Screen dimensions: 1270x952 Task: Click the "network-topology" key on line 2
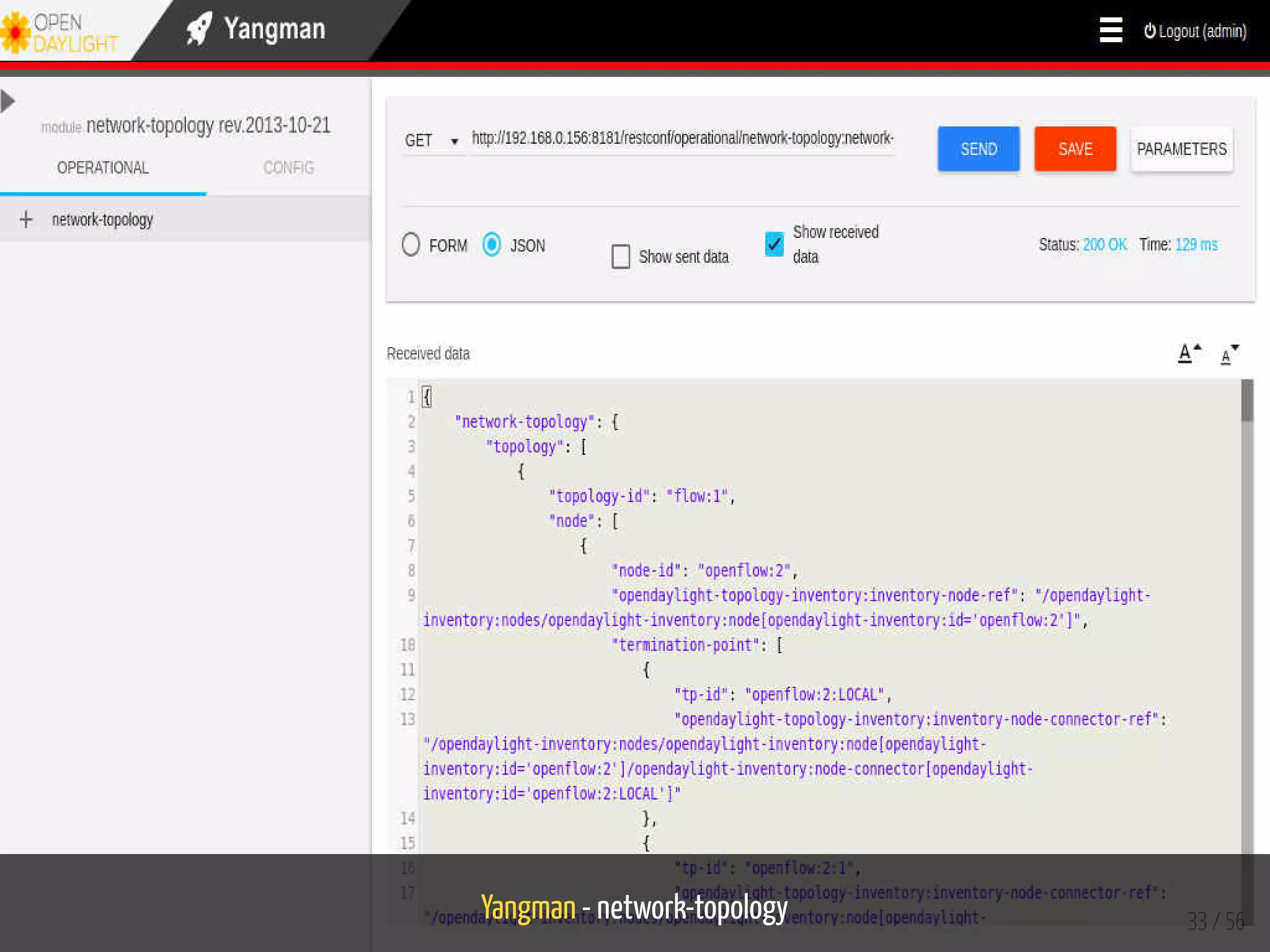click(x=525, y=422)
